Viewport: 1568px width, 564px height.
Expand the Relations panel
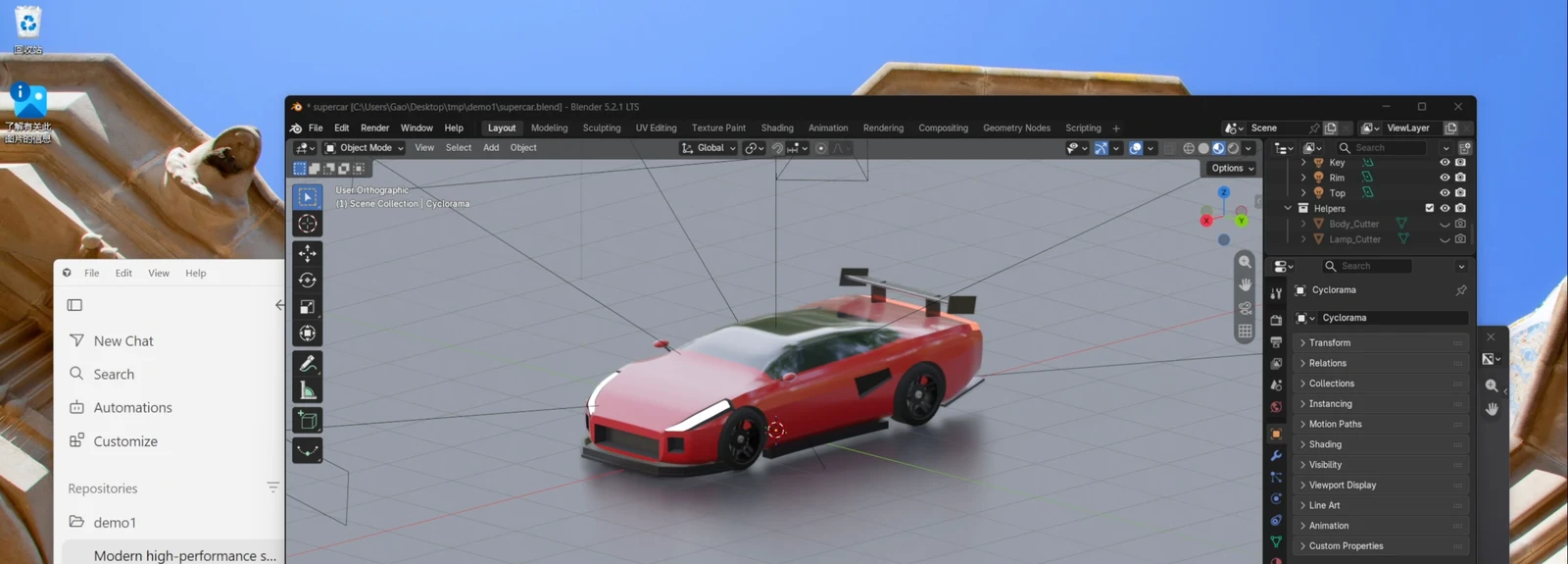(x=1382, y=363)
